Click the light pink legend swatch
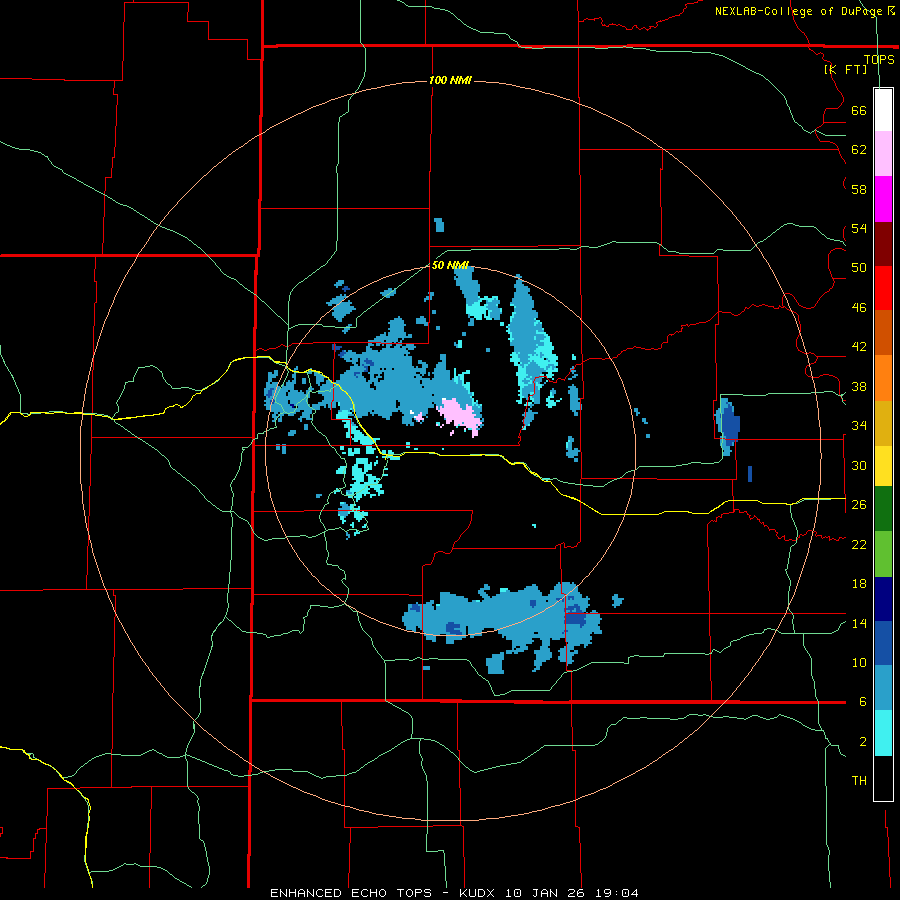The image size is (900, 900). coord(883,154)
